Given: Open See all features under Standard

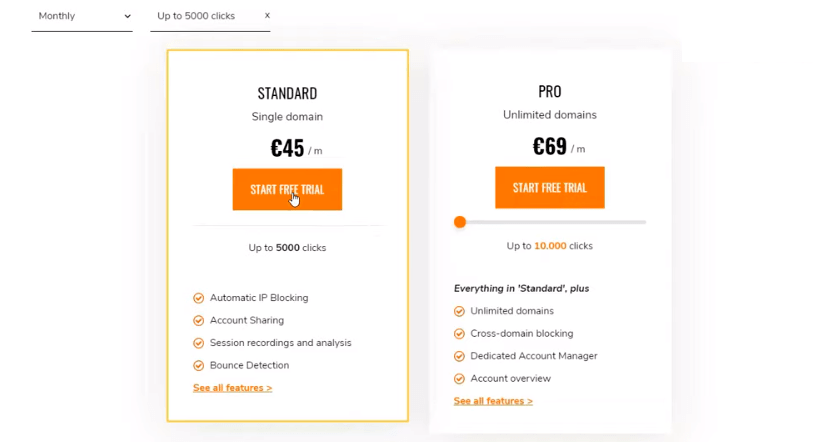Looking at the screenshot, I should point(232,388).
